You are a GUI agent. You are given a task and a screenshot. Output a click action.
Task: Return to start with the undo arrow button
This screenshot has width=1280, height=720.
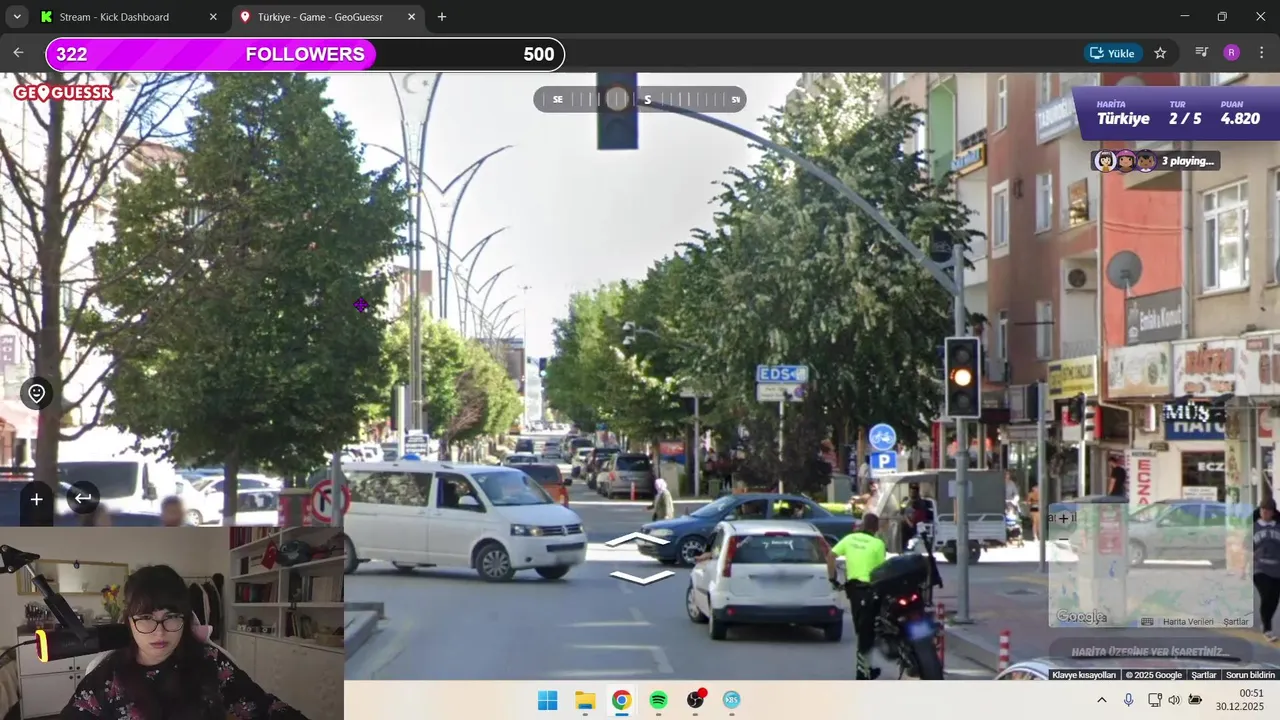tap(83, 497)
